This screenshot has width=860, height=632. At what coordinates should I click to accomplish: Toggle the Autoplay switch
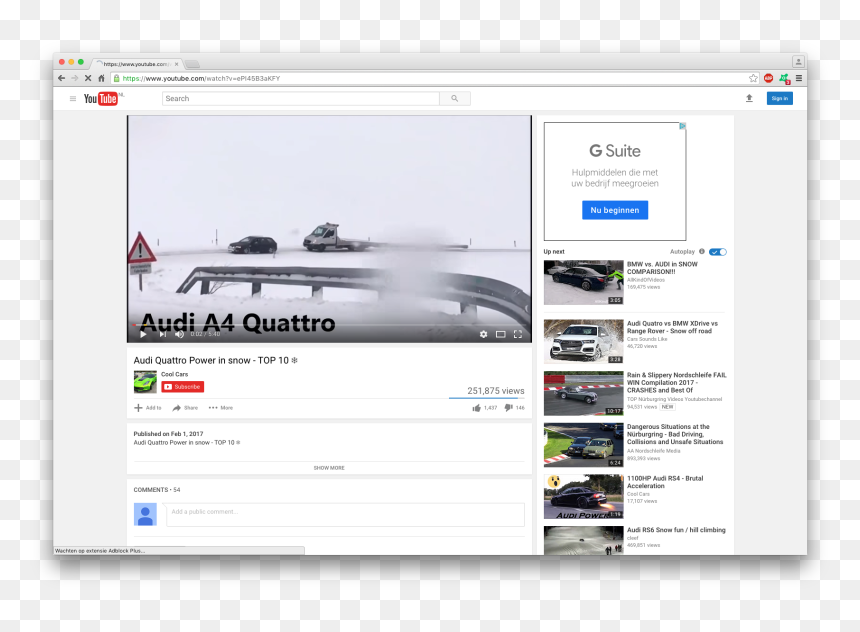point(717,252)
